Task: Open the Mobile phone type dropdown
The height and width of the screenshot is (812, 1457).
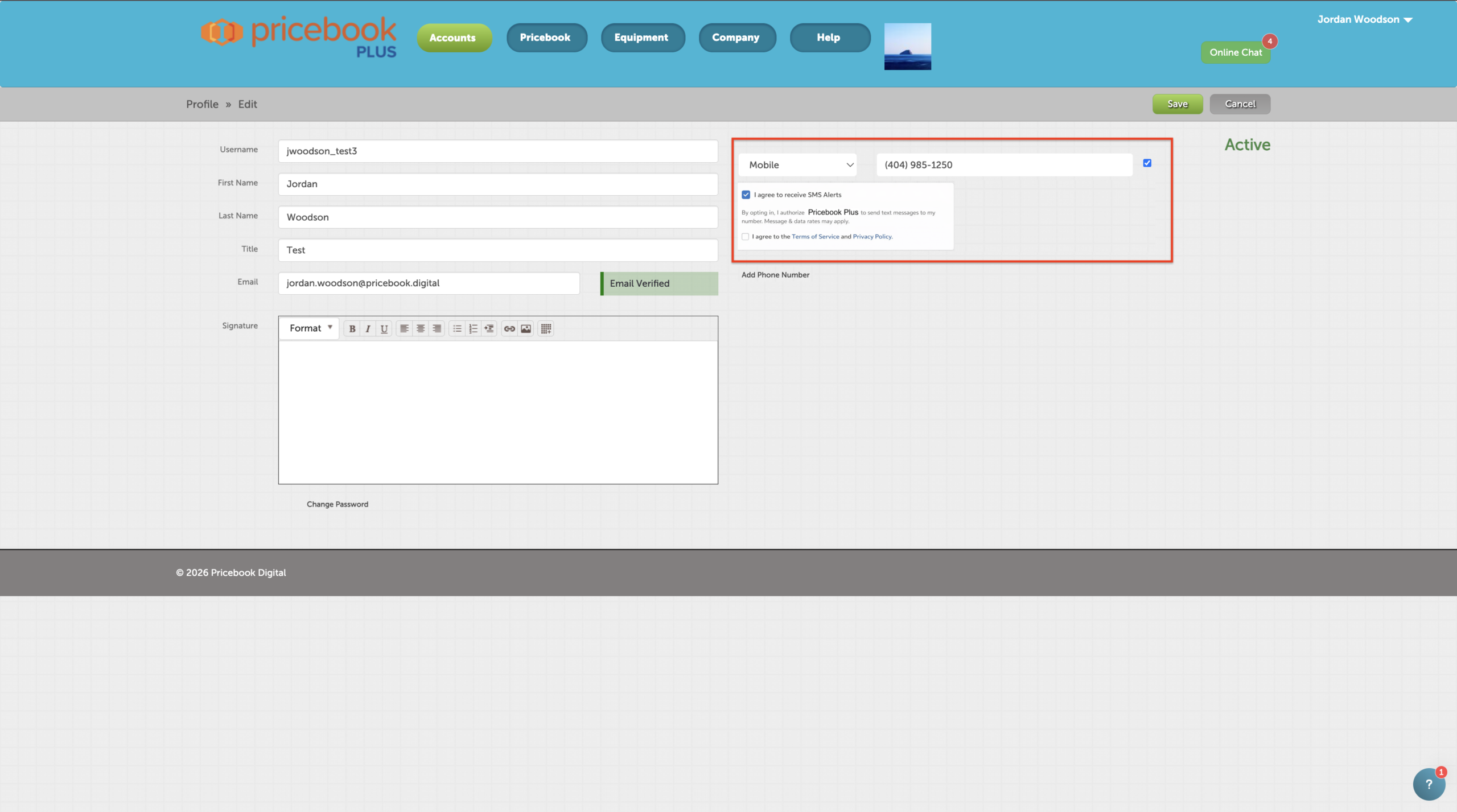Action: [798, 165]
